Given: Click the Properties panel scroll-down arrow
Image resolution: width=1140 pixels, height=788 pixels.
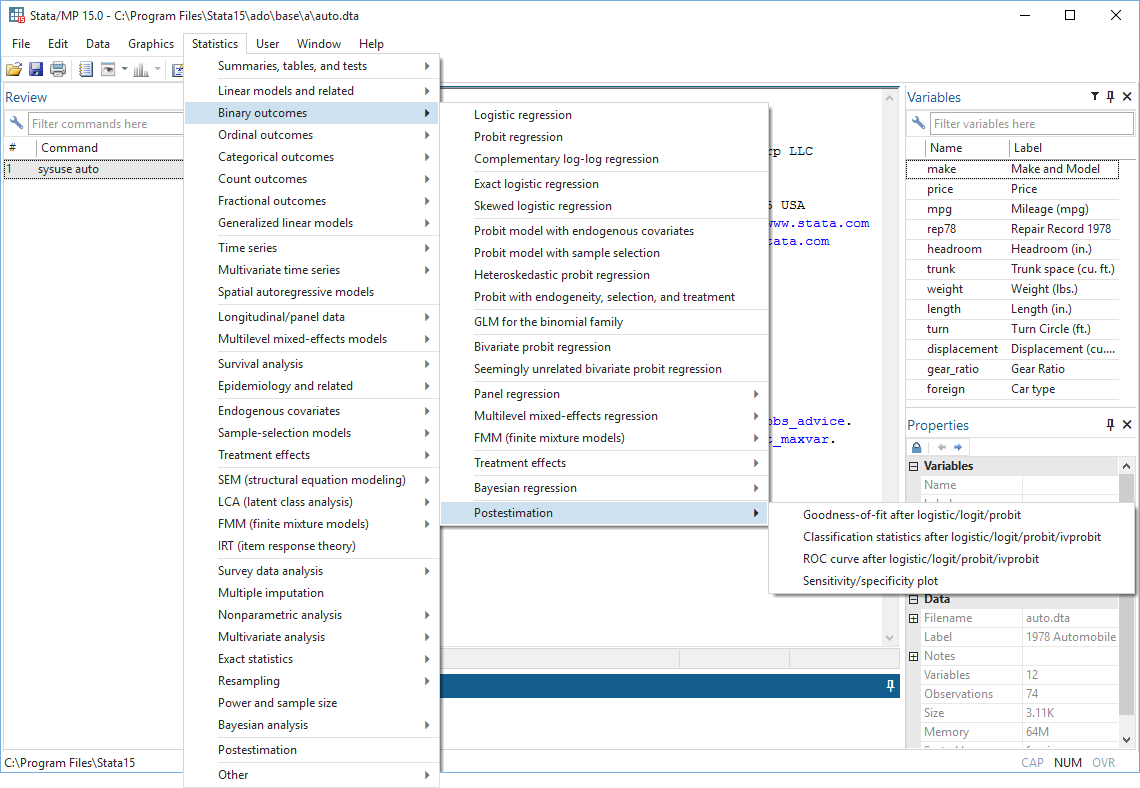Looking at the screenshot, I should click(1126, 740).
